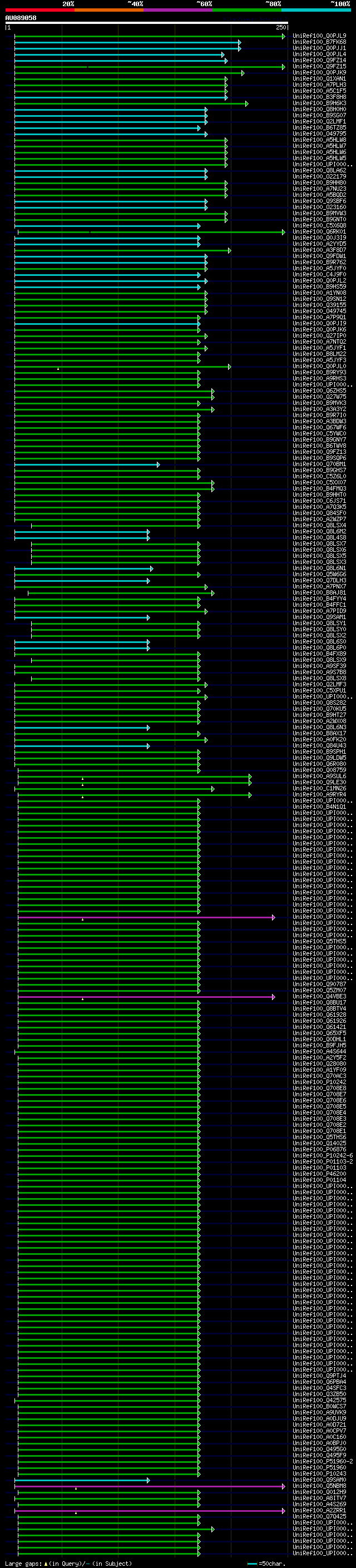The width and height of the screenshot is (356, 1568).
Task: Click UniRef100_B4FMQ3 entry
Action: (319, 489)
